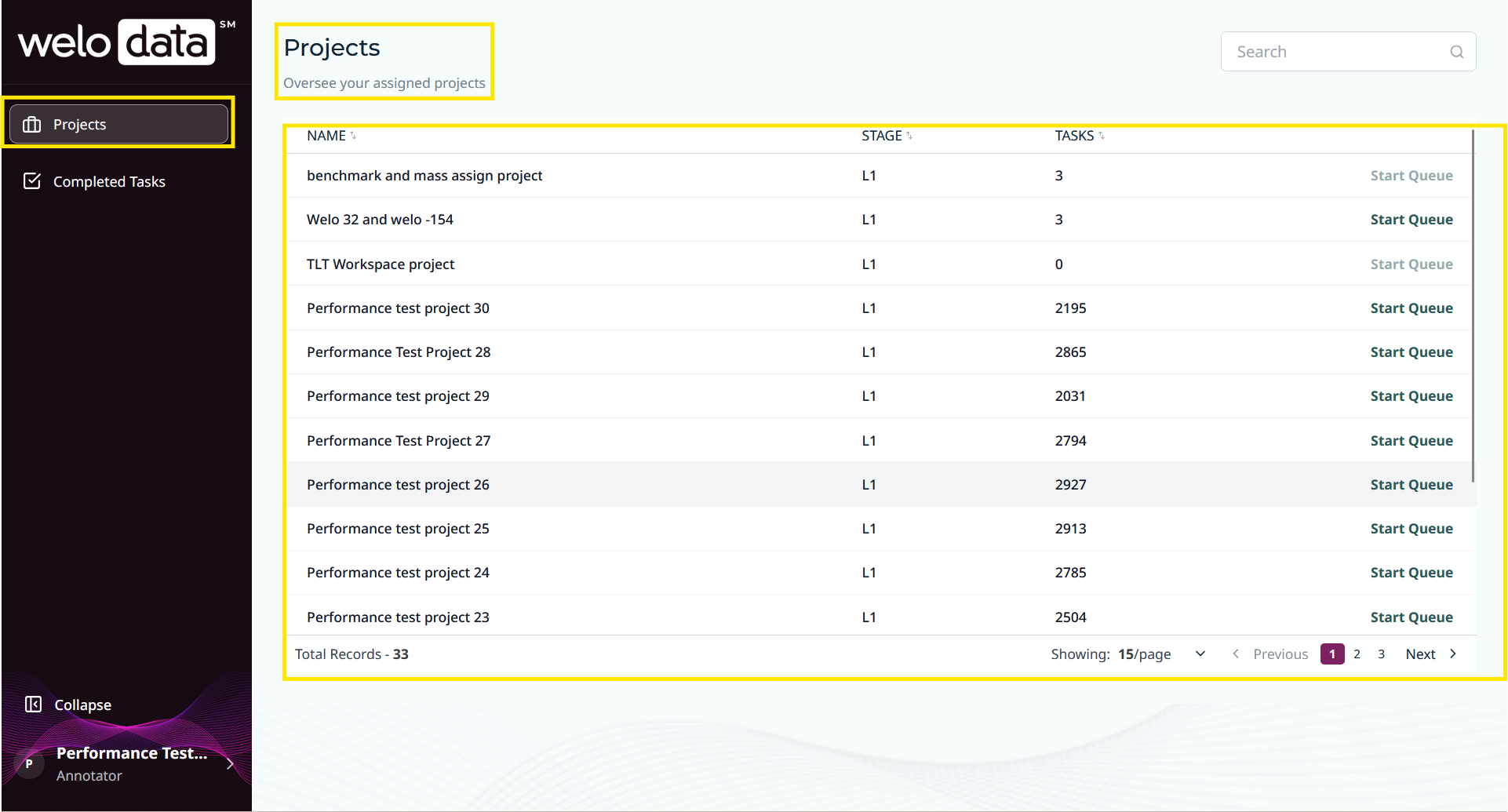
Task: Click the task count 2785
Action: point(1070,573)
